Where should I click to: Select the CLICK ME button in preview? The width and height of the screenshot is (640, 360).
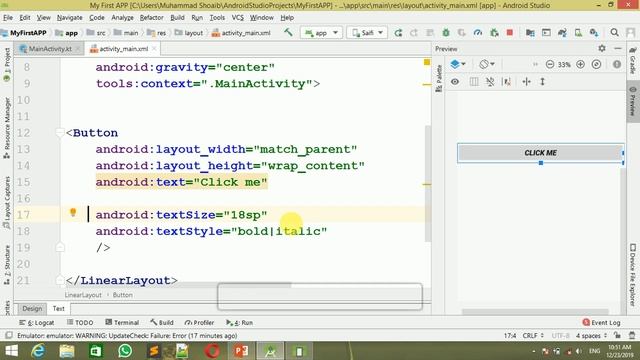coord(540,153)
